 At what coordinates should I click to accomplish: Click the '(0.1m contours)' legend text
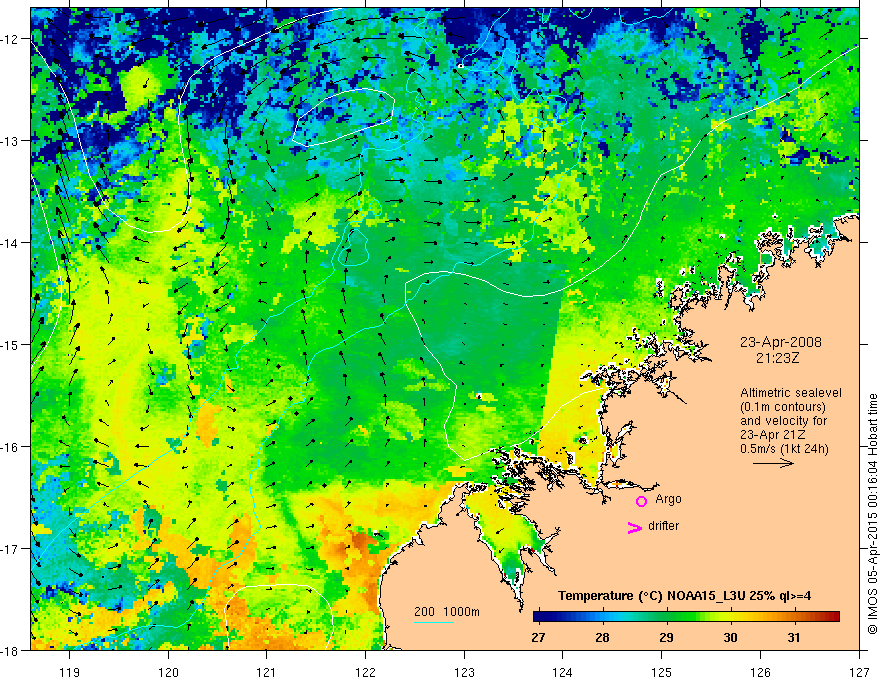point(783,407)
